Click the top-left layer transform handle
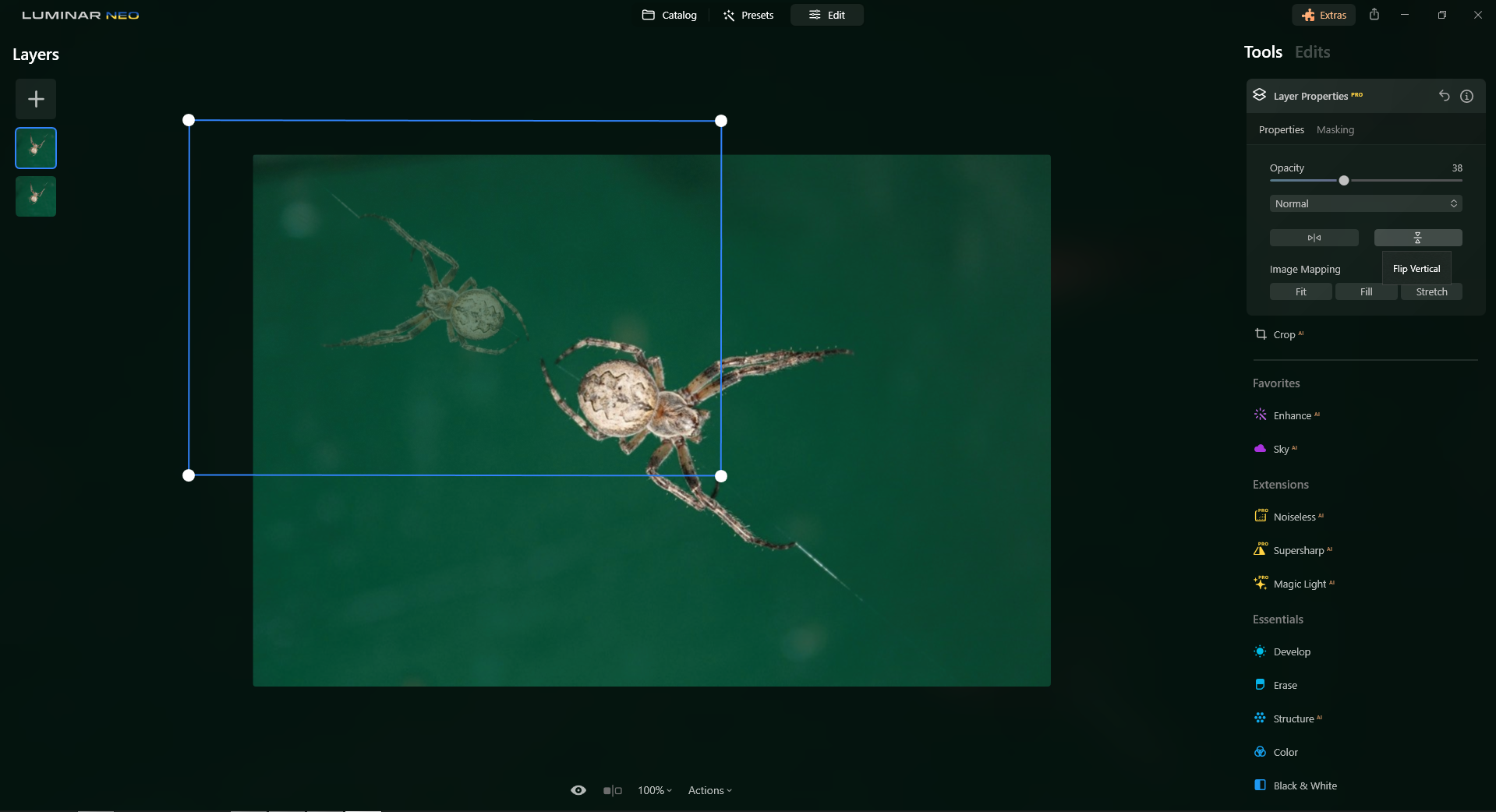This screenshot has width=1496, height=812. (189, 120)
